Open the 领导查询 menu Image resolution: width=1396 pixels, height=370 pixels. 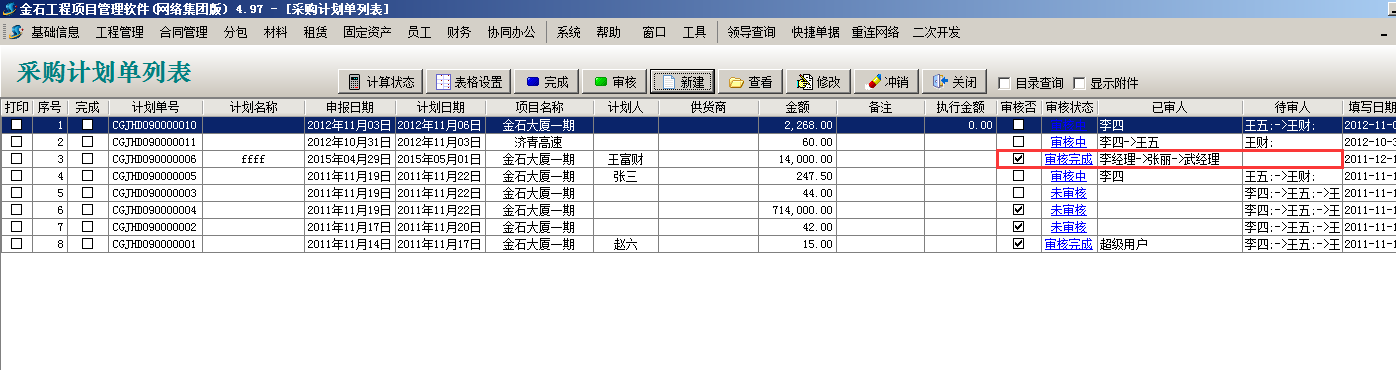tap(752, 32)
